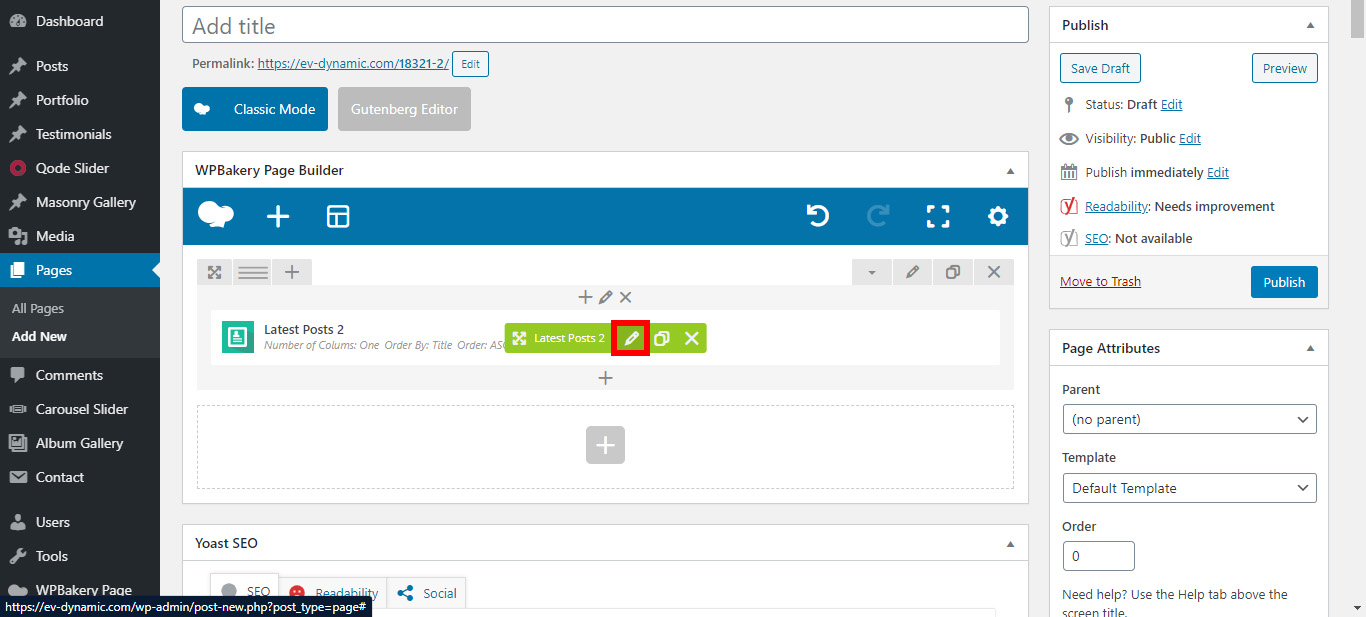Collapse the WPBakery Page Builder panel

(1010, 170)
